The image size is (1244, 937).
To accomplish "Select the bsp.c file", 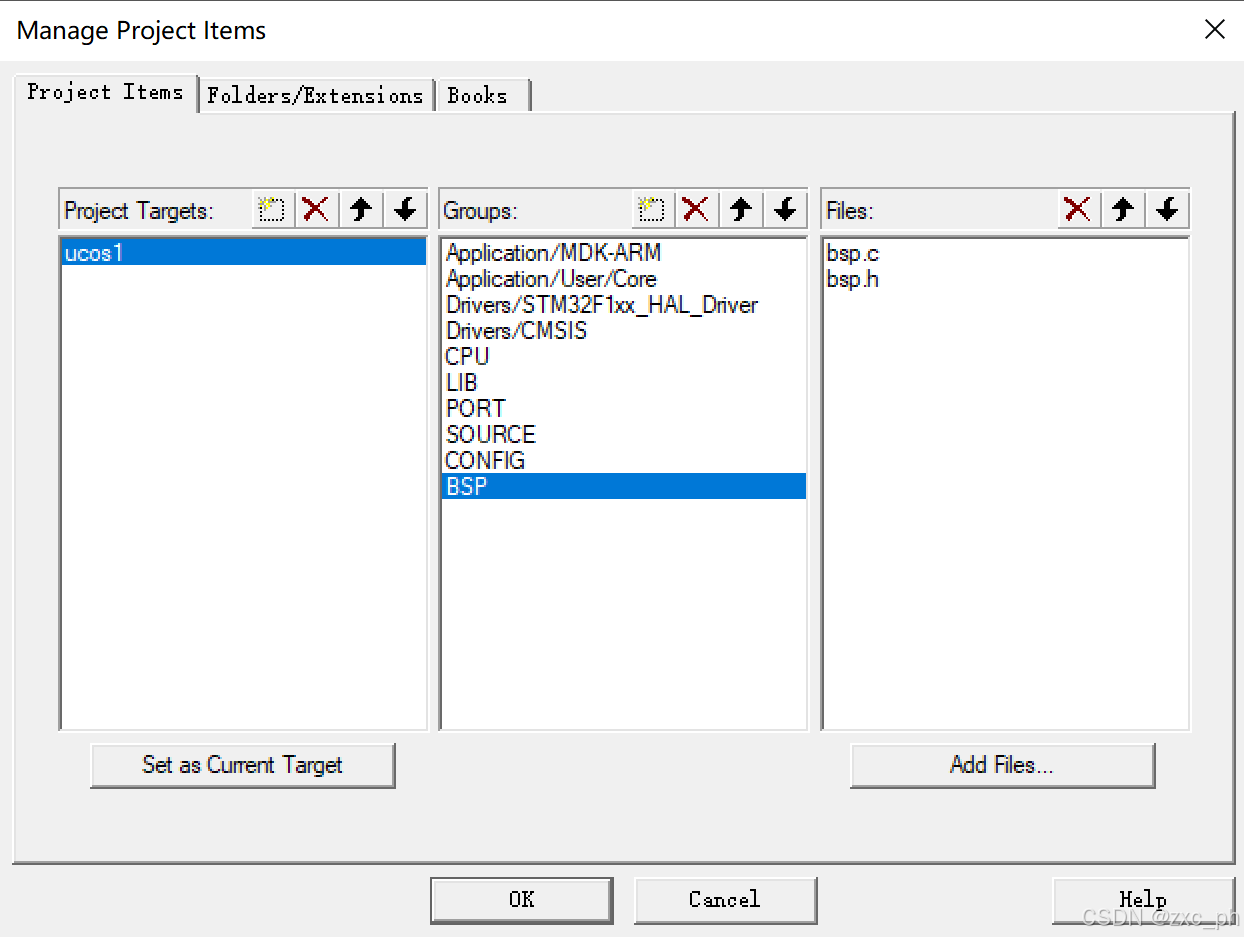I will click(1005, 253).
